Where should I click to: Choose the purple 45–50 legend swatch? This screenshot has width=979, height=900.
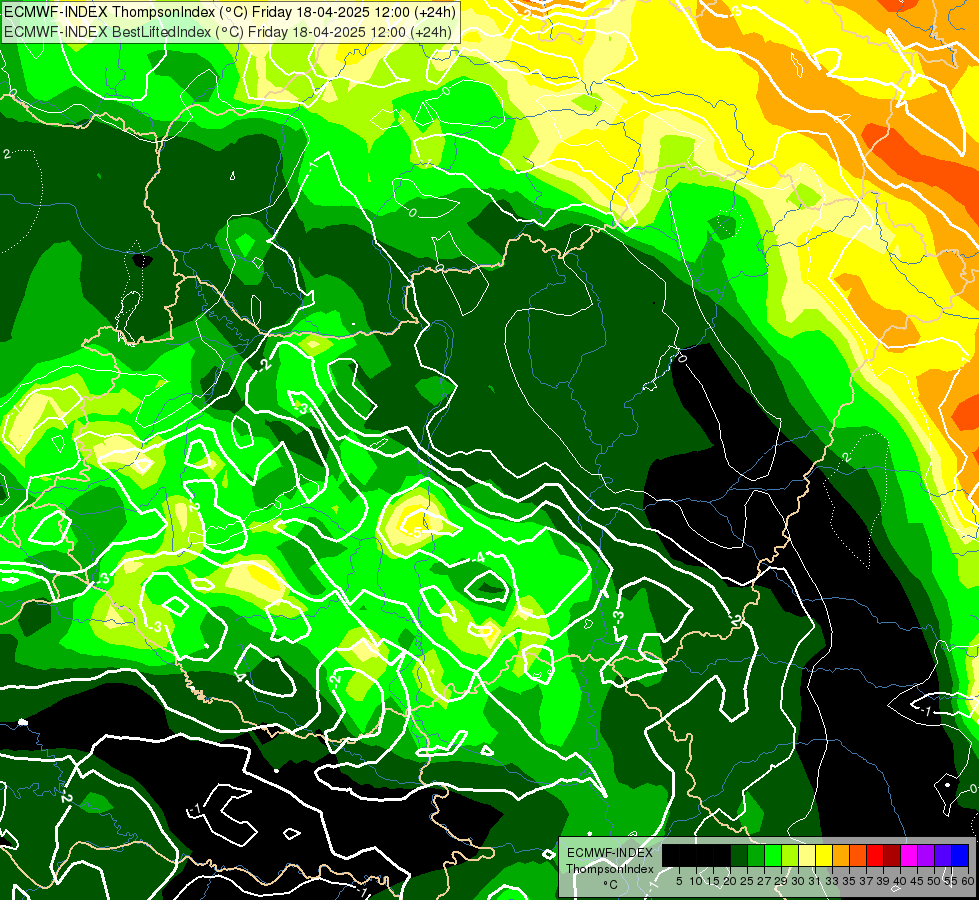point(926,855)
